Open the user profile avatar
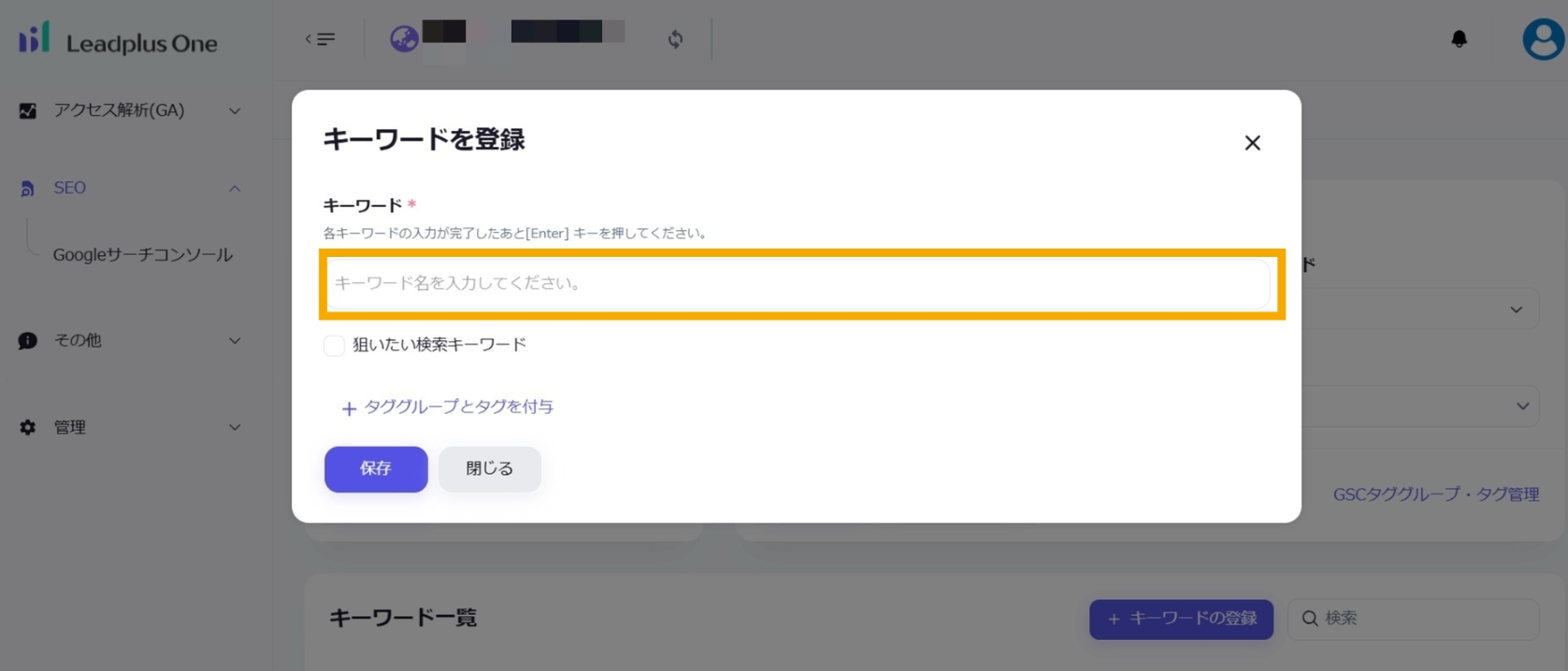The width and height of the screenshot is (1568, 671). point(1543,39)
